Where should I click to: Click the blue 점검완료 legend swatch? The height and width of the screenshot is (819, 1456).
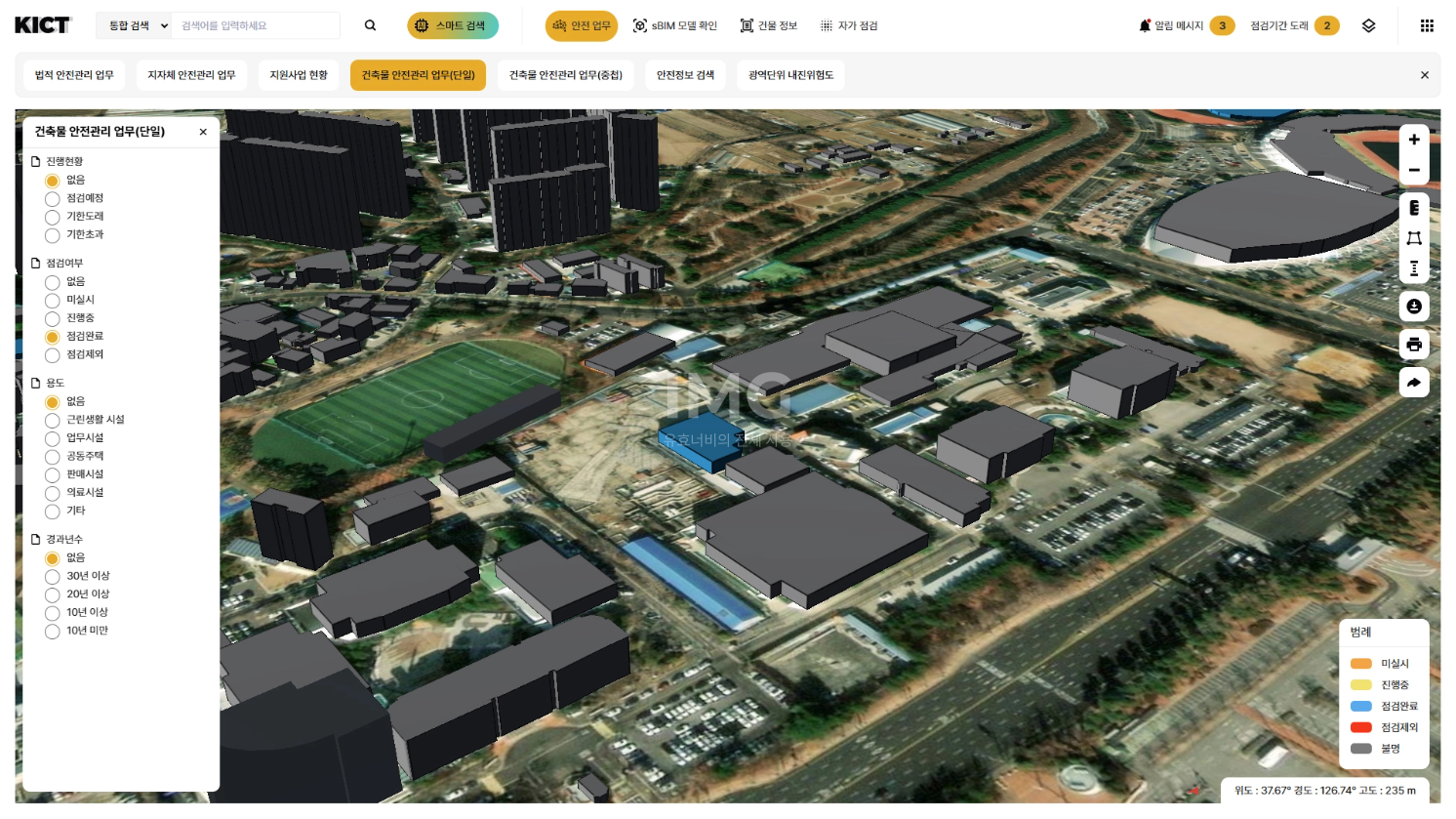point(1360,706)
